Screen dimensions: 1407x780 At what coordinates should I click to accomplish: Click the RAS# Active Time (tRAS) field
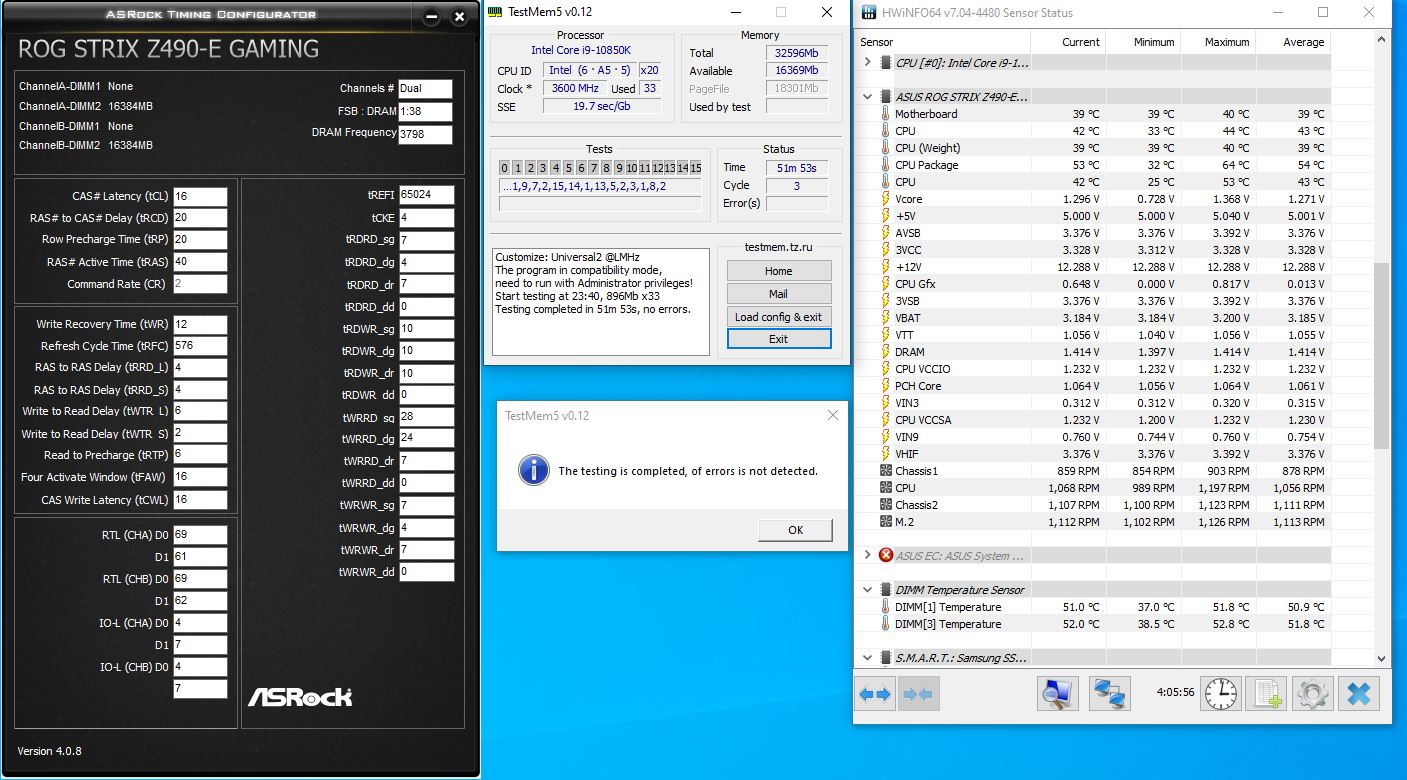coord(200,262)
